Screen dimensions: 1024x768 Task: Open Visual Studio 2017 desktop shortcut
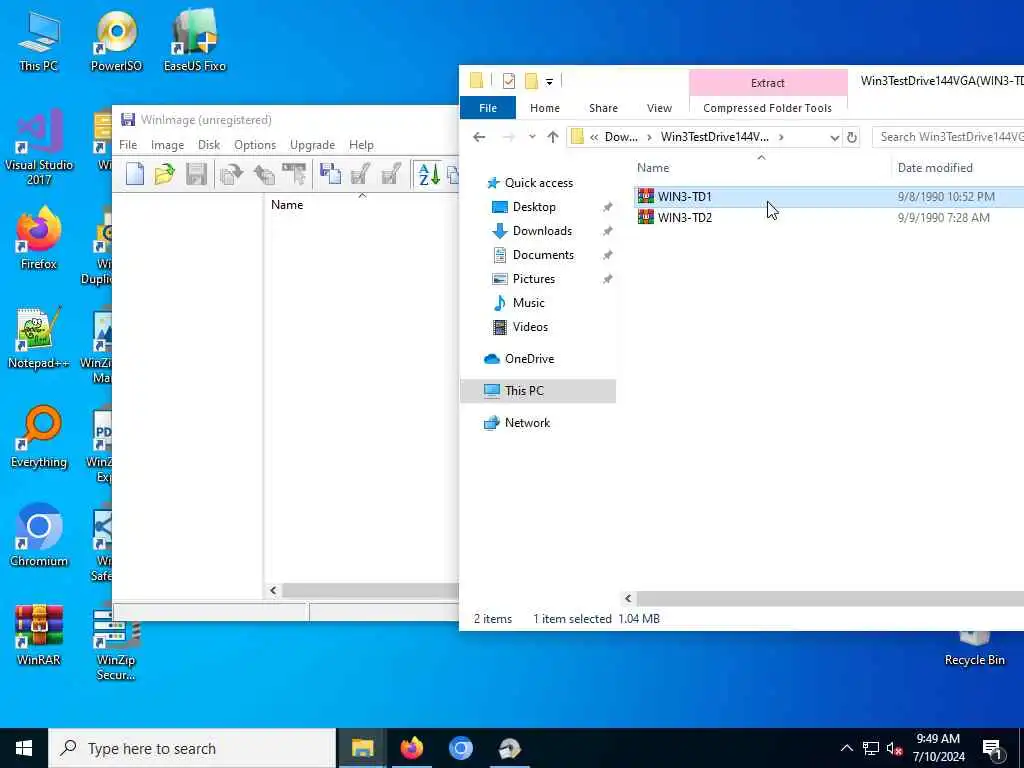39,148
